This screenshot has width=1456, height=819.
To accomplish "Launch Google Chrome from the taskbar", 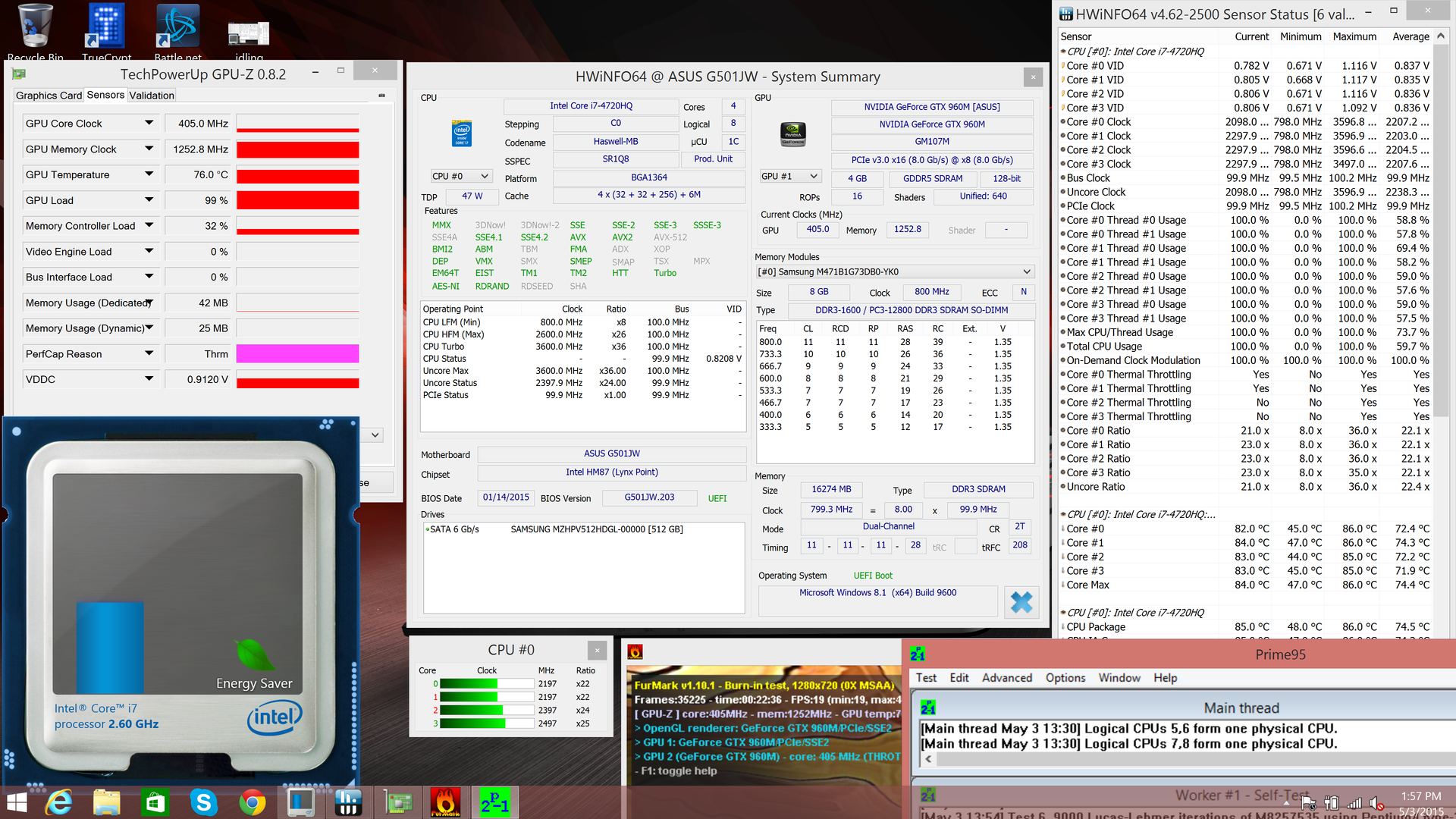I will coord(253,802).
